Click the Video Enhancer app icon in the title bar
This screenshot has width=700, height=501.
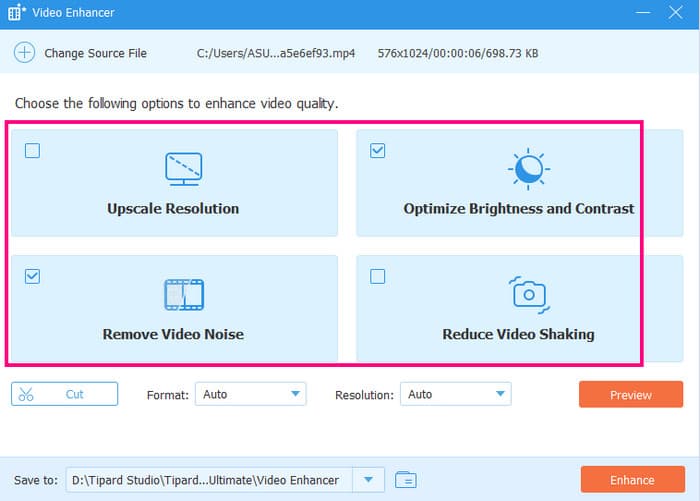click(16, 12)
